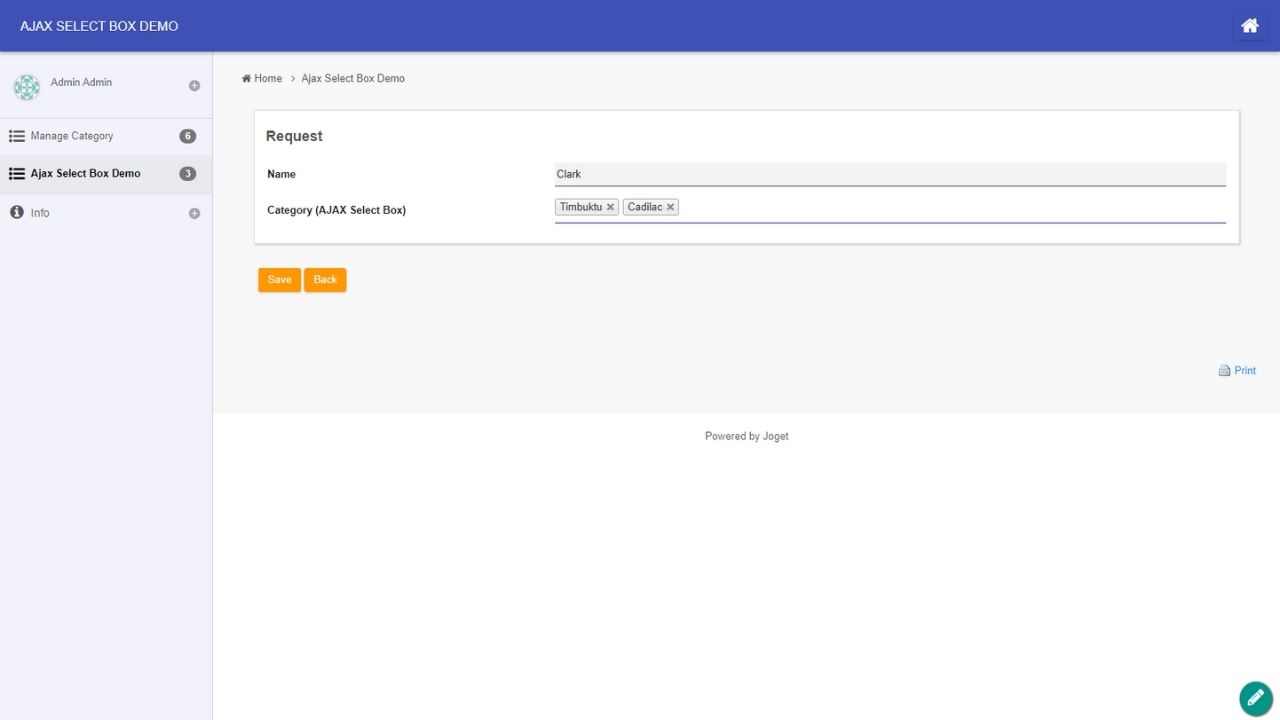Remove the Timbuktu category tag

[x=610, y=207]
